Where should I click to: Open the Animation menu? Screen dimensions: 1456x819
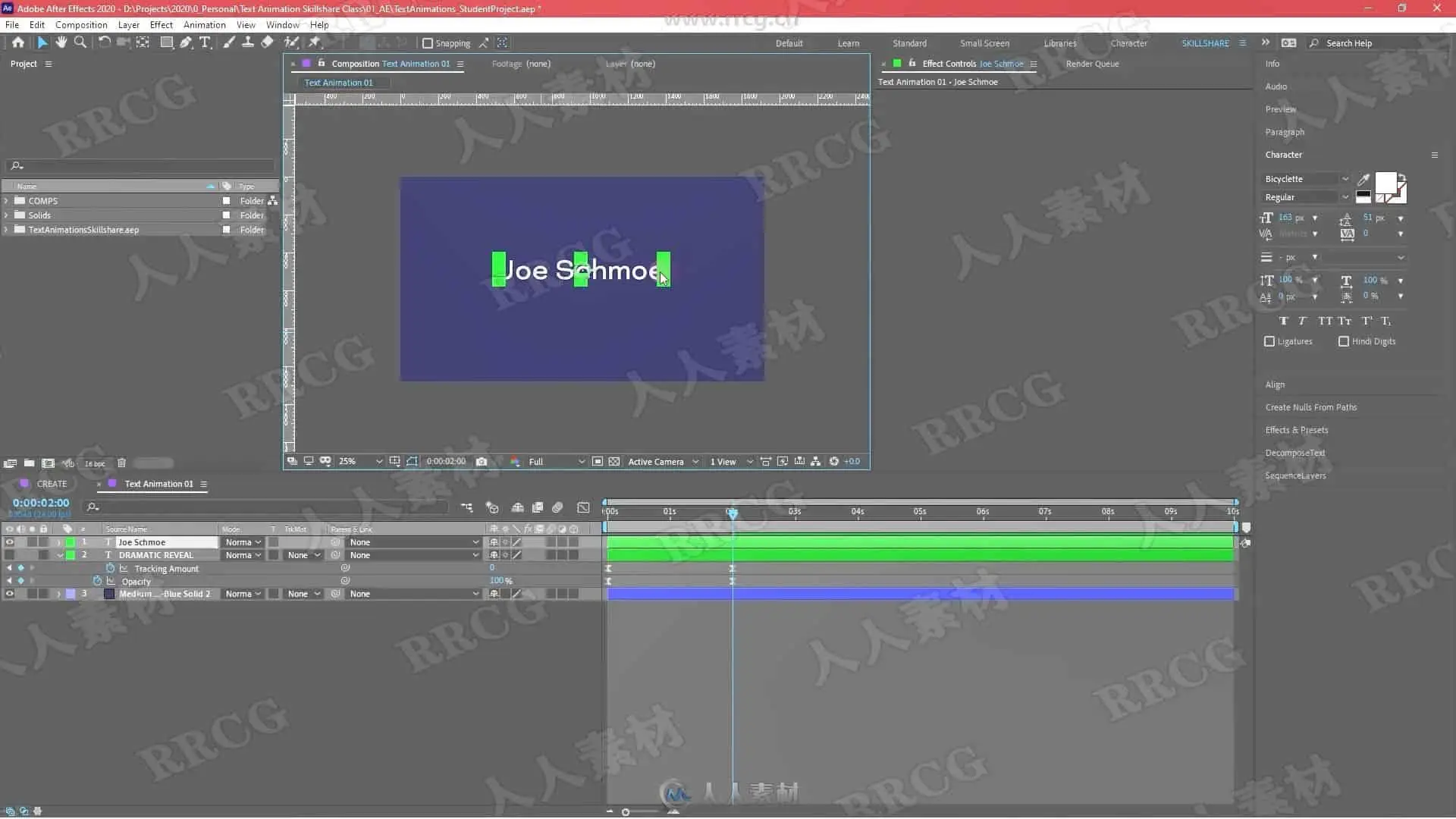[x=204, y=24]
